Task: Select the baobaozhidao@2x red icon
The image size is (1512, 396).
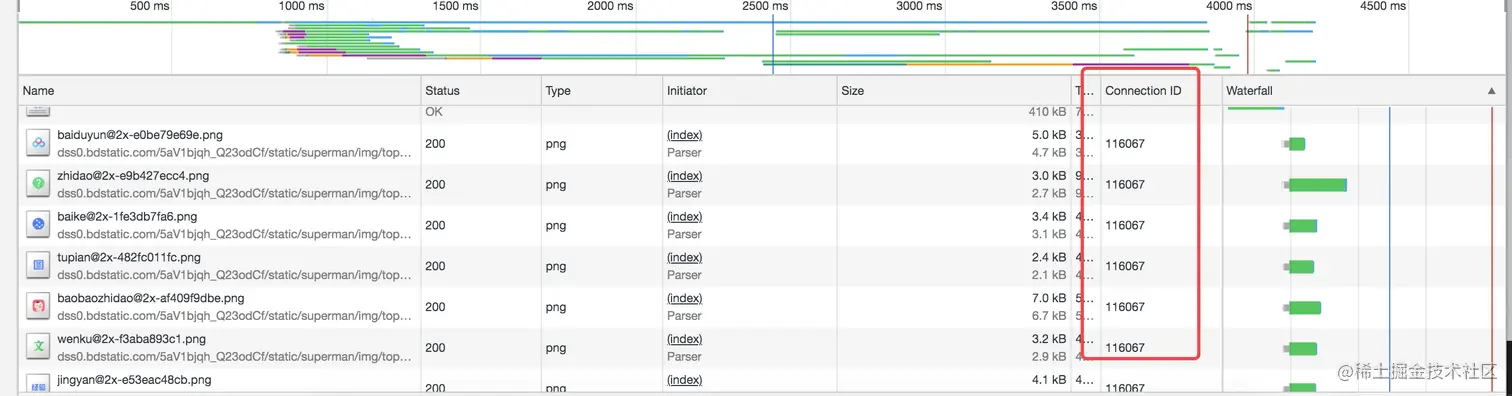Action: click(x=38, y=306)
